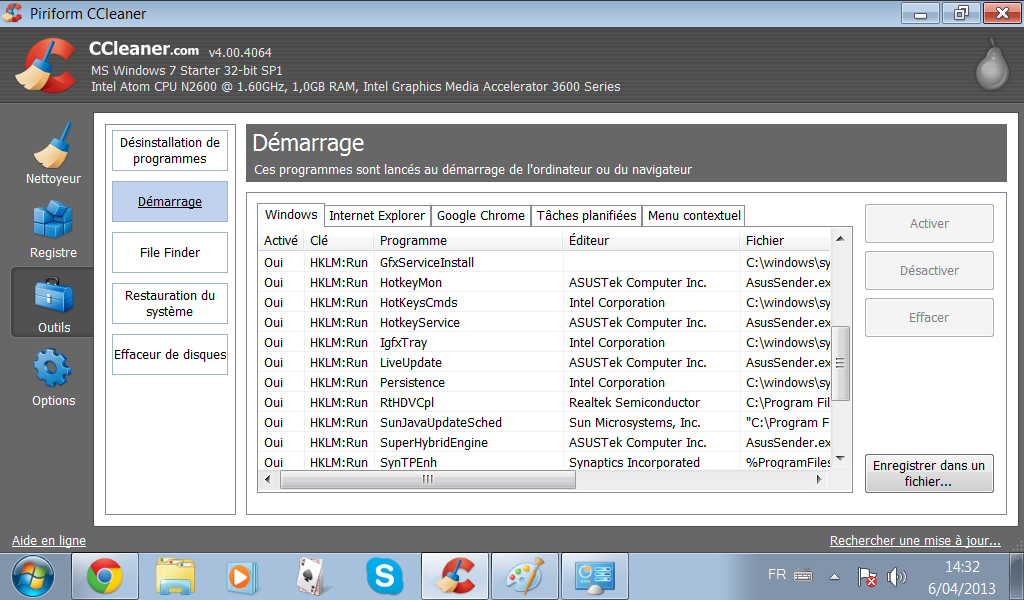1024x600 pixels.
Task: Click the Action Center flag tray icon
Action: [867, 576]
